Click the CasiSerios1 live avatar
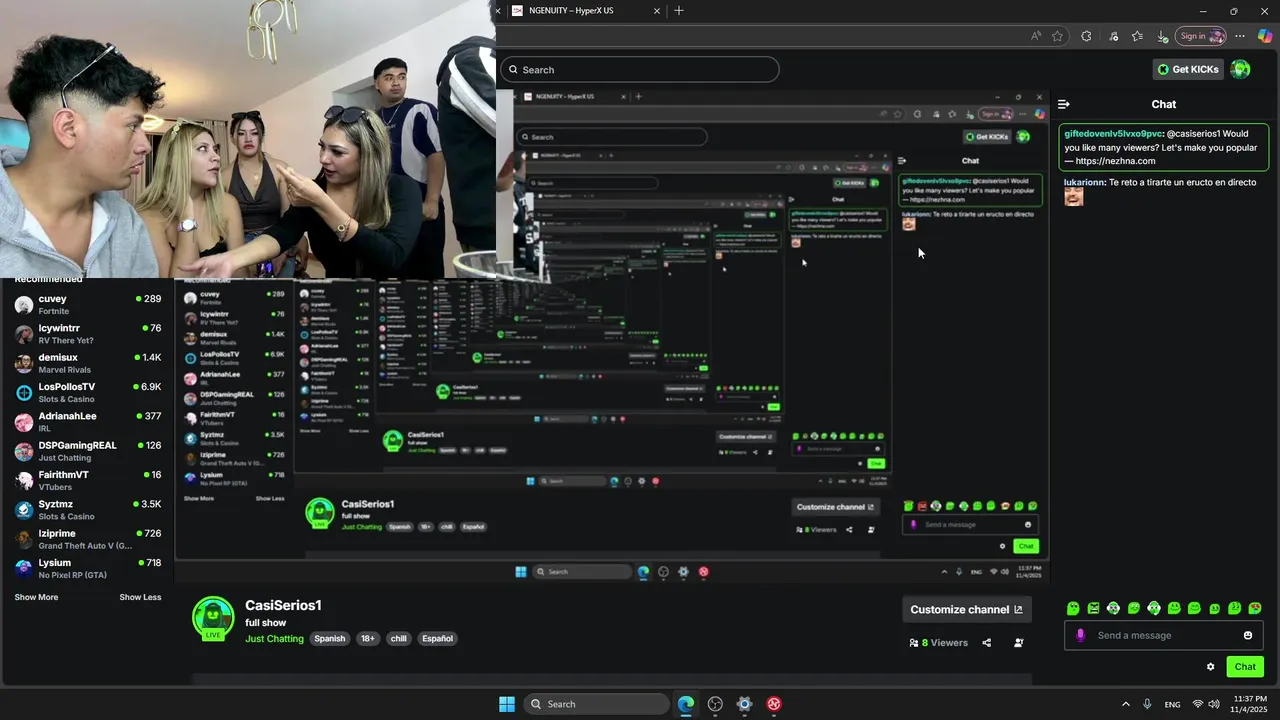 [213, 618]
